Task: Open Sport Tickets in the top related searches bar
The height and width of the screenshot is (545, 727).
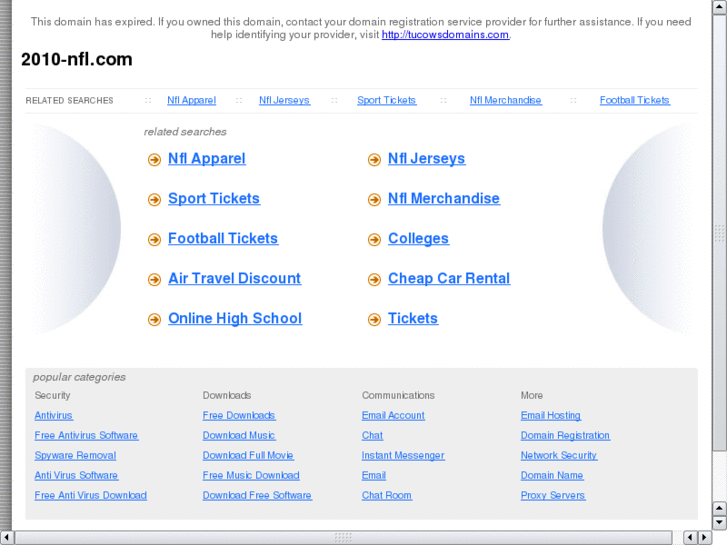Action: 387,100
